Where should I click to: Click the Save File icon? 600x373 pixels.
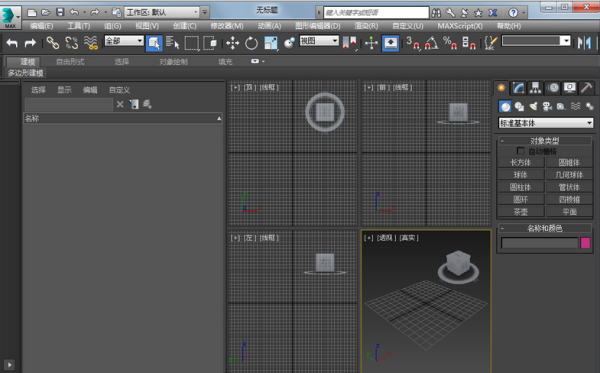(x=60, y=12)
